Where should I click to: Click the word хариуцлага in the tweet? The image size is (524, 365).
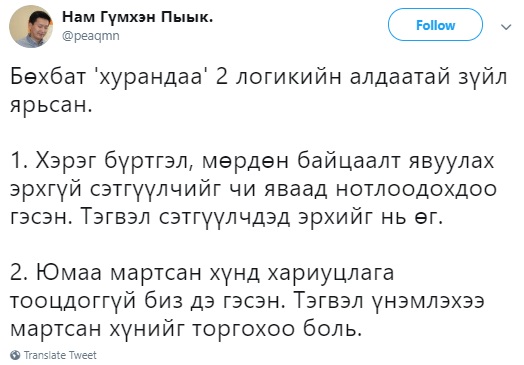[331, 273]
